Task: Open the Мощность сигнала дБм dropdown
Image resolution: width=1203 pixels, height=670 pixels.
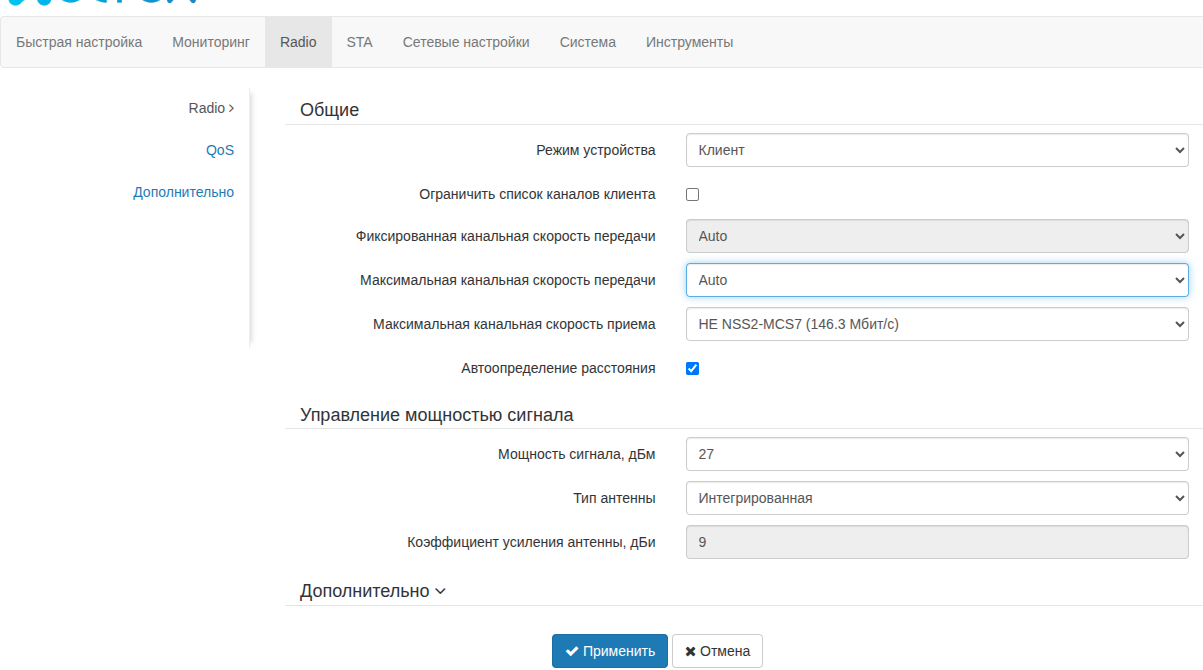Action: pos(936,454)
